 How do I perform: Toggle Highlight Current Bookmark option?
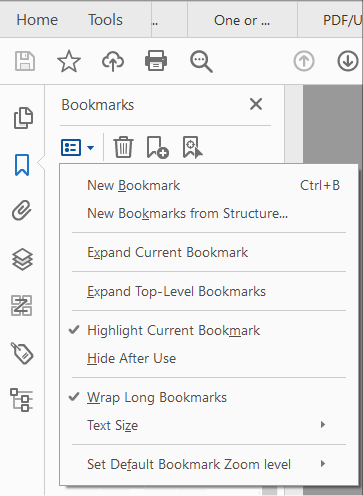point(209,330)
